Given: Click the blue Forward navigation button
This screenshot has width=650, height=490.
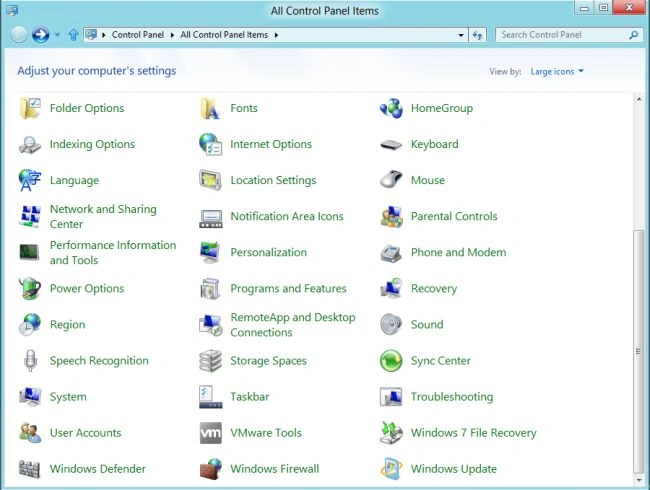Looking at the screenshot, I should click(x=41, y=35).
